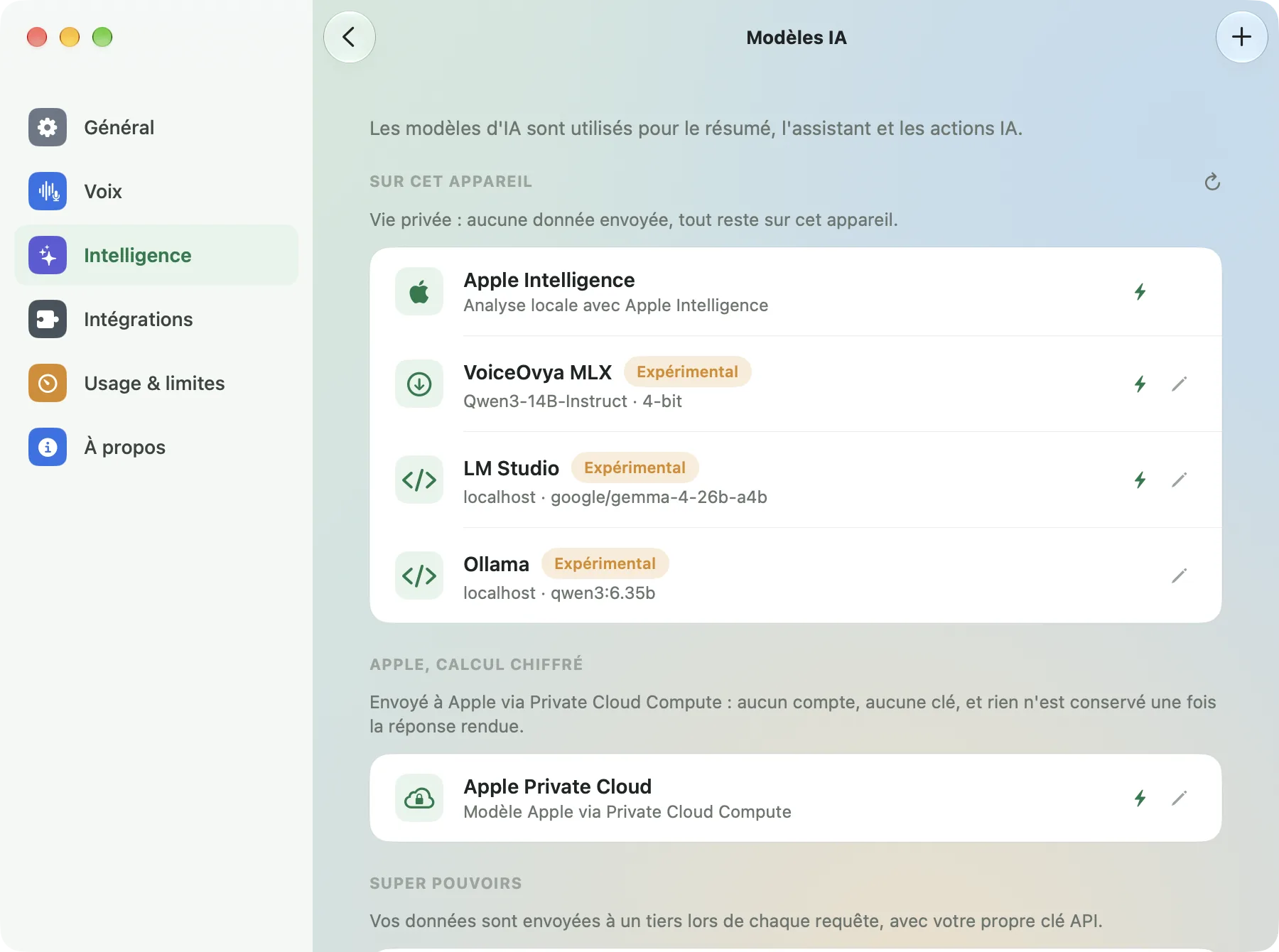1279x952 pixels.
Task: Click the Expérimental badge next to LM Studio
Action: click(635, 467)
